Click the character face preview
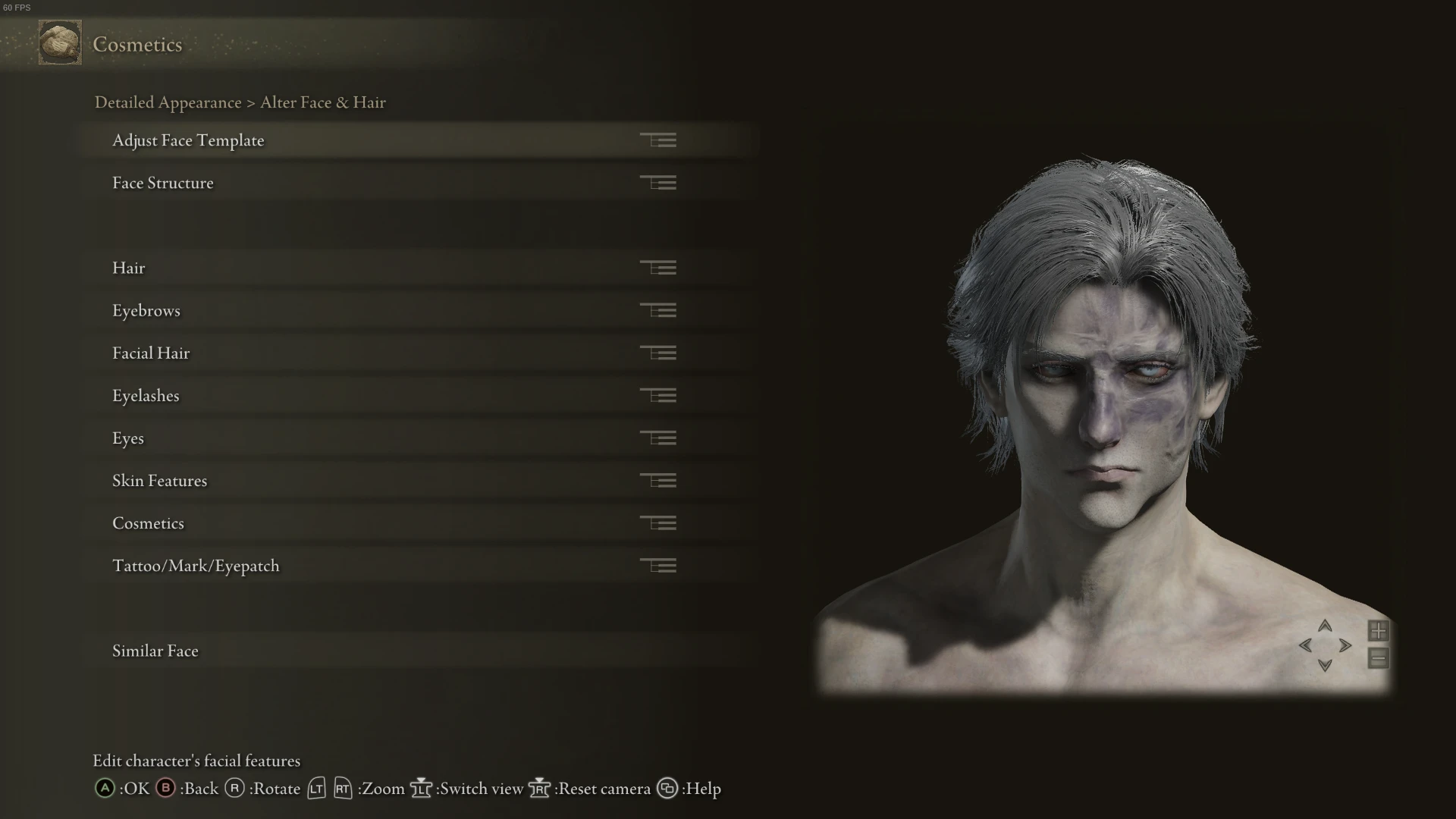 [1103, 425]
